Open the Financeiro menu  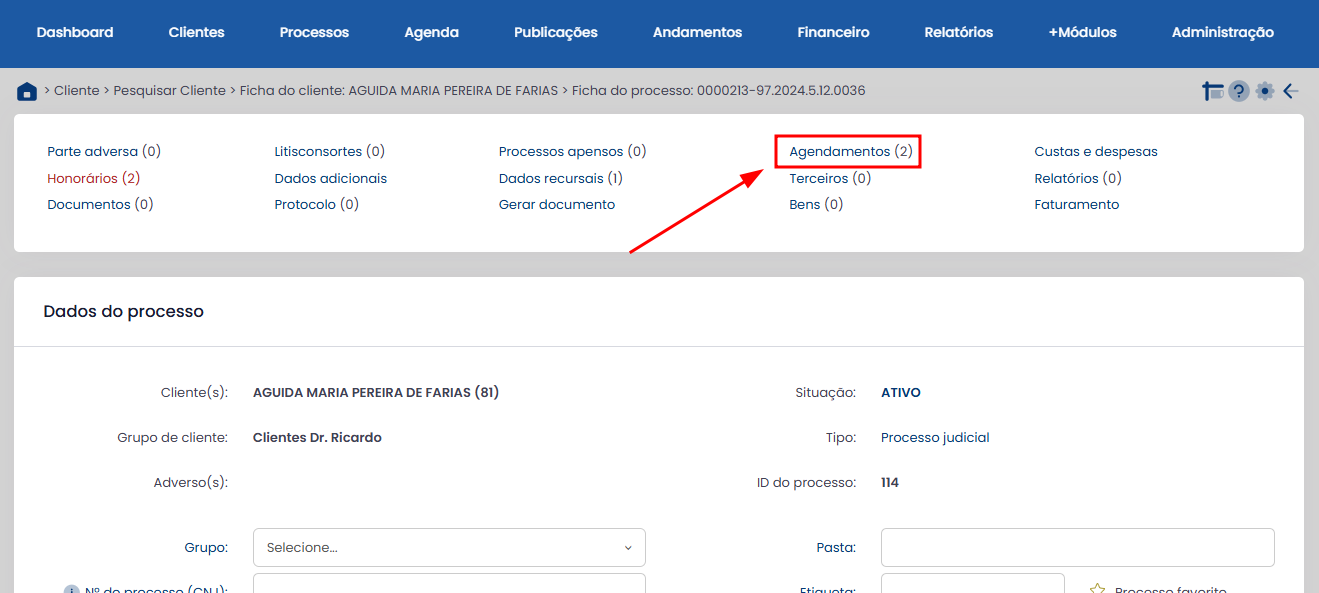(833, 32)
